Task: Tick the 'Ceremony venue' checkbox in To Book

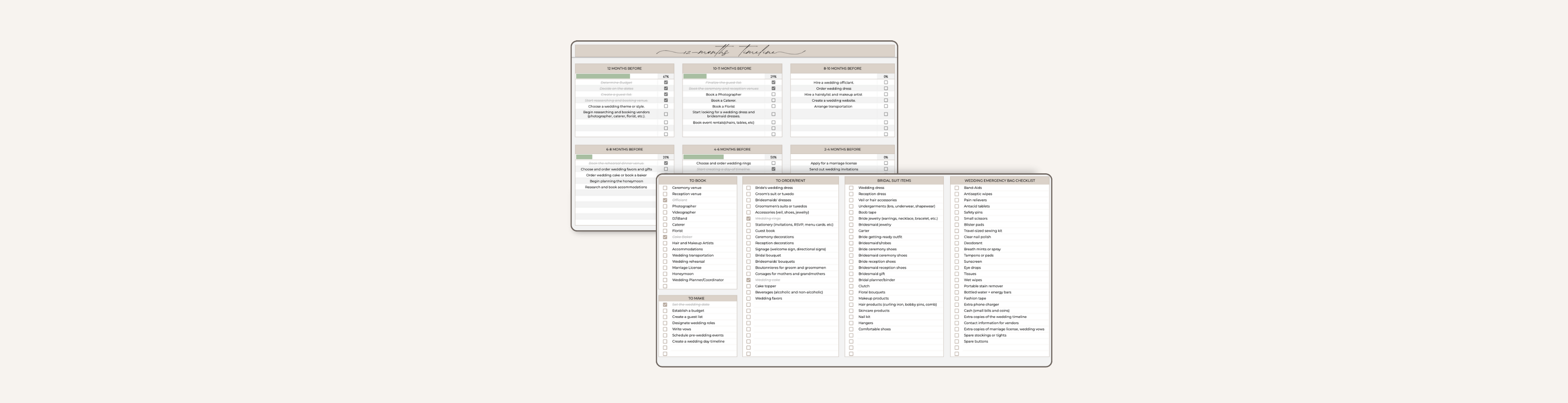Action: click(x=665, y=188)
